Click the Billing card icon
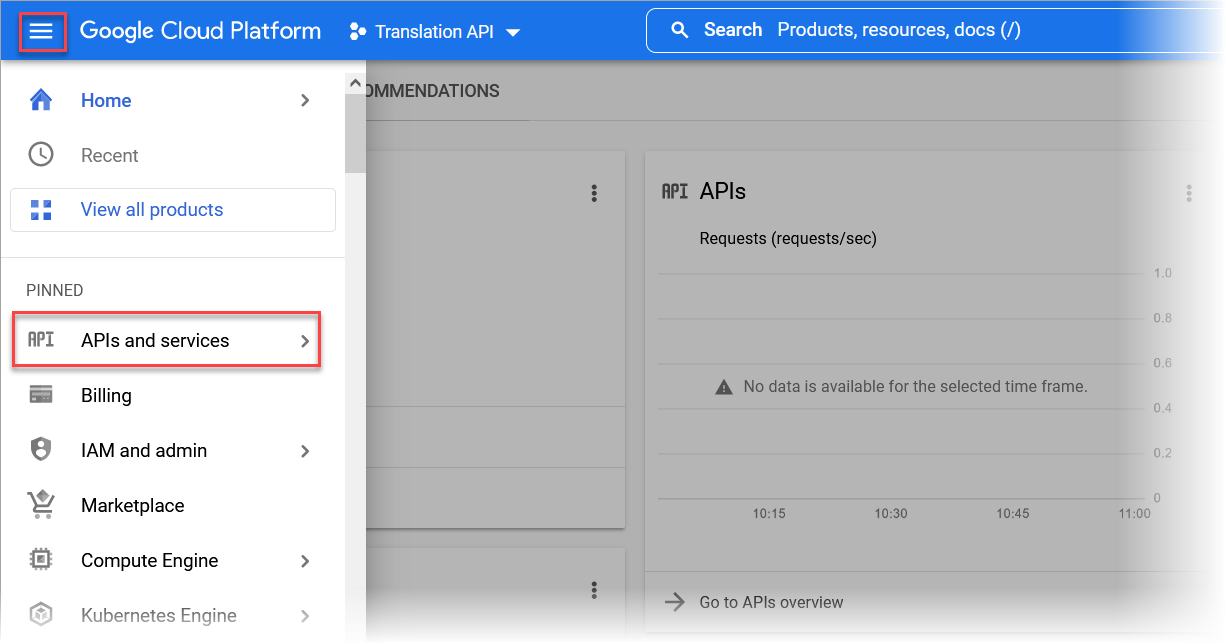Viewport: 1226px width, 644px height. coord(41,395)
